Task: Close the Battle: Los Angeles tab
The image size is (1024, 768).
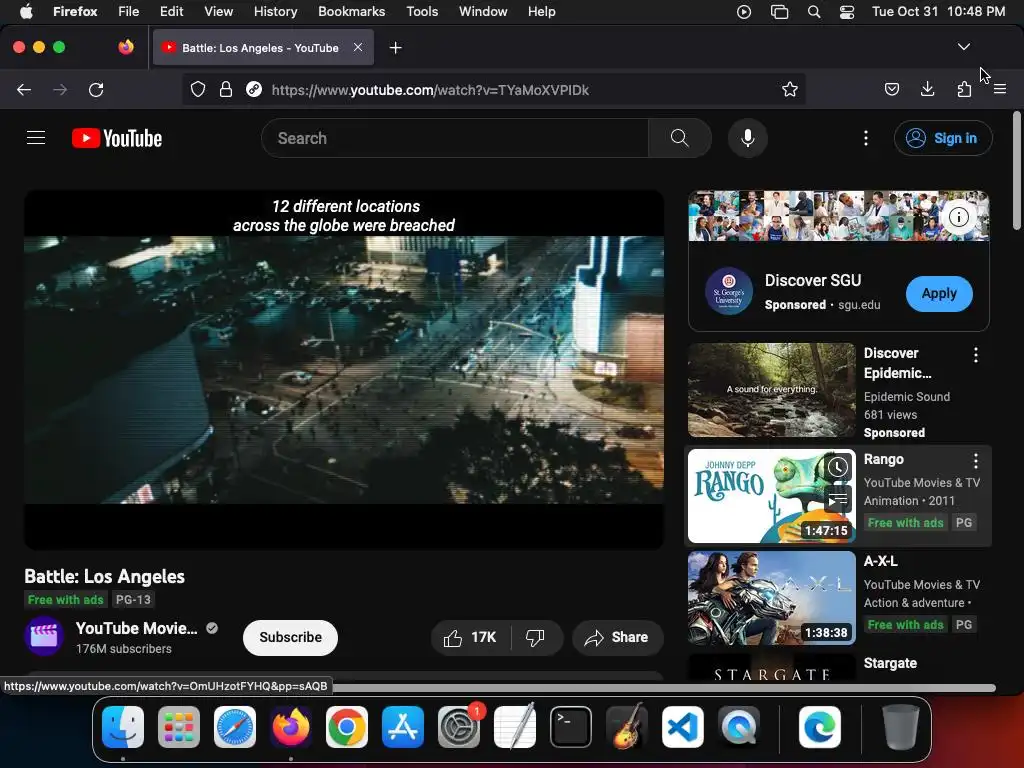Action: (x=358, y=47)
